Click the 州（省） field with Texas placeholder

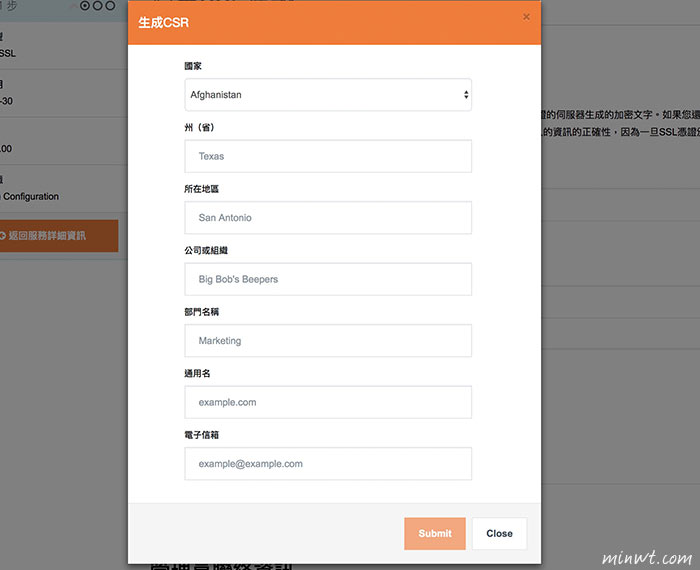pos(328,156)
